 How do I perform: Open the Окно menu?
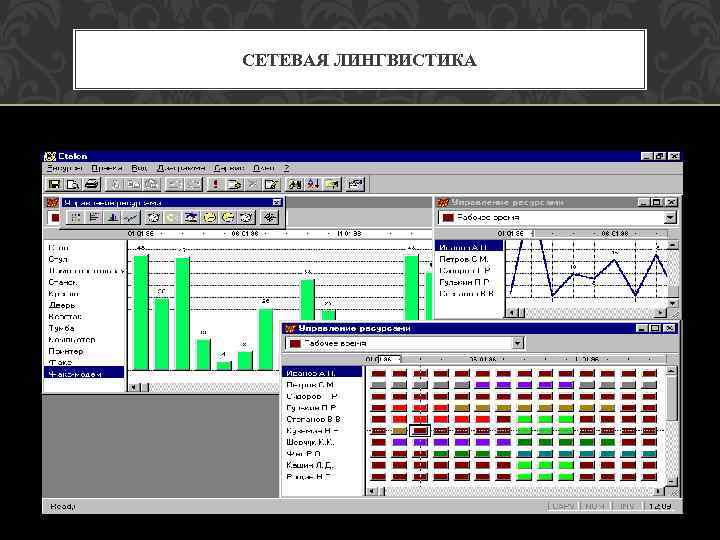coord(264,169)
